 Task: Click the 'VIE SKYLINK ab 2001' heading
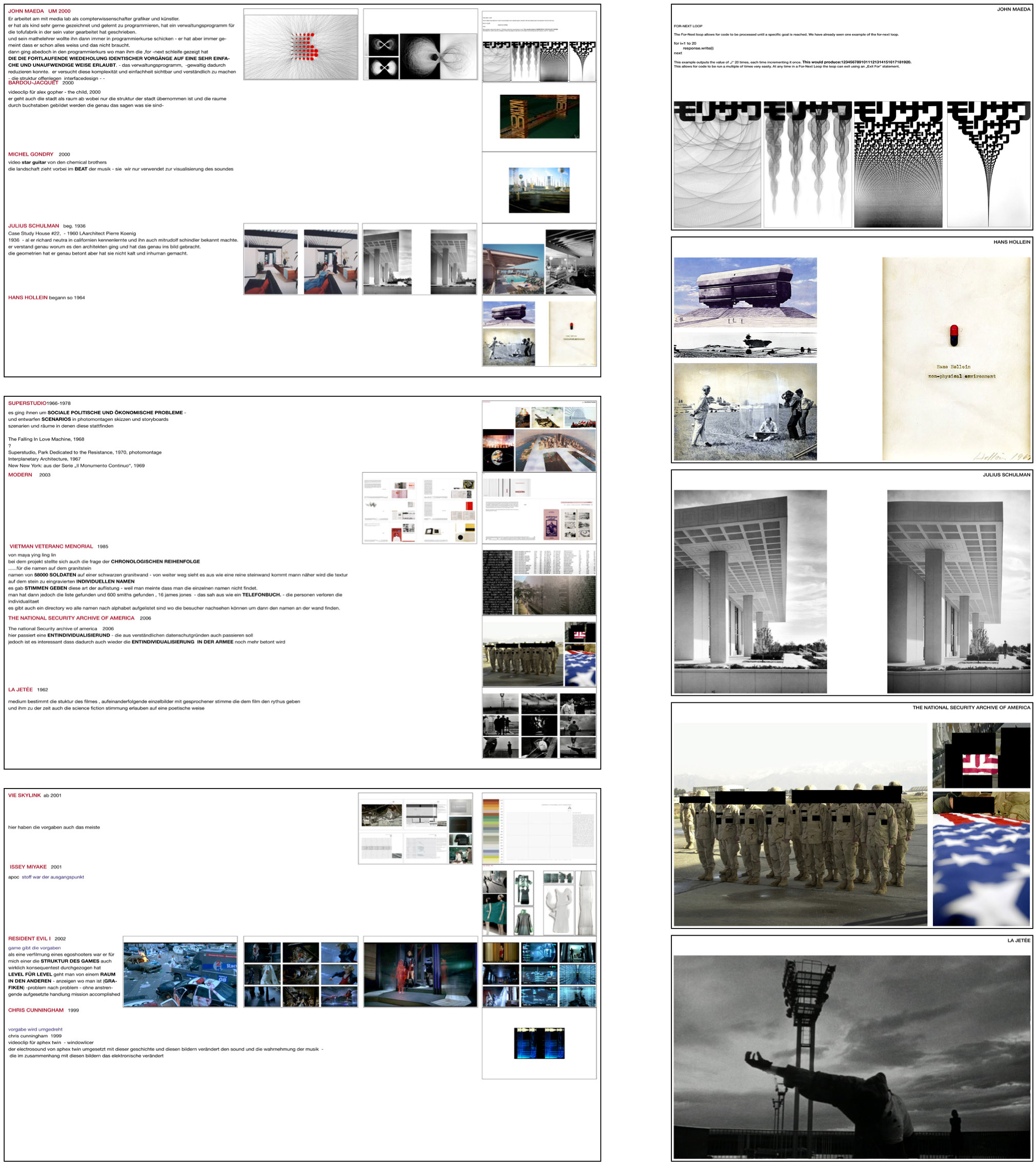(x=35, y=795)
